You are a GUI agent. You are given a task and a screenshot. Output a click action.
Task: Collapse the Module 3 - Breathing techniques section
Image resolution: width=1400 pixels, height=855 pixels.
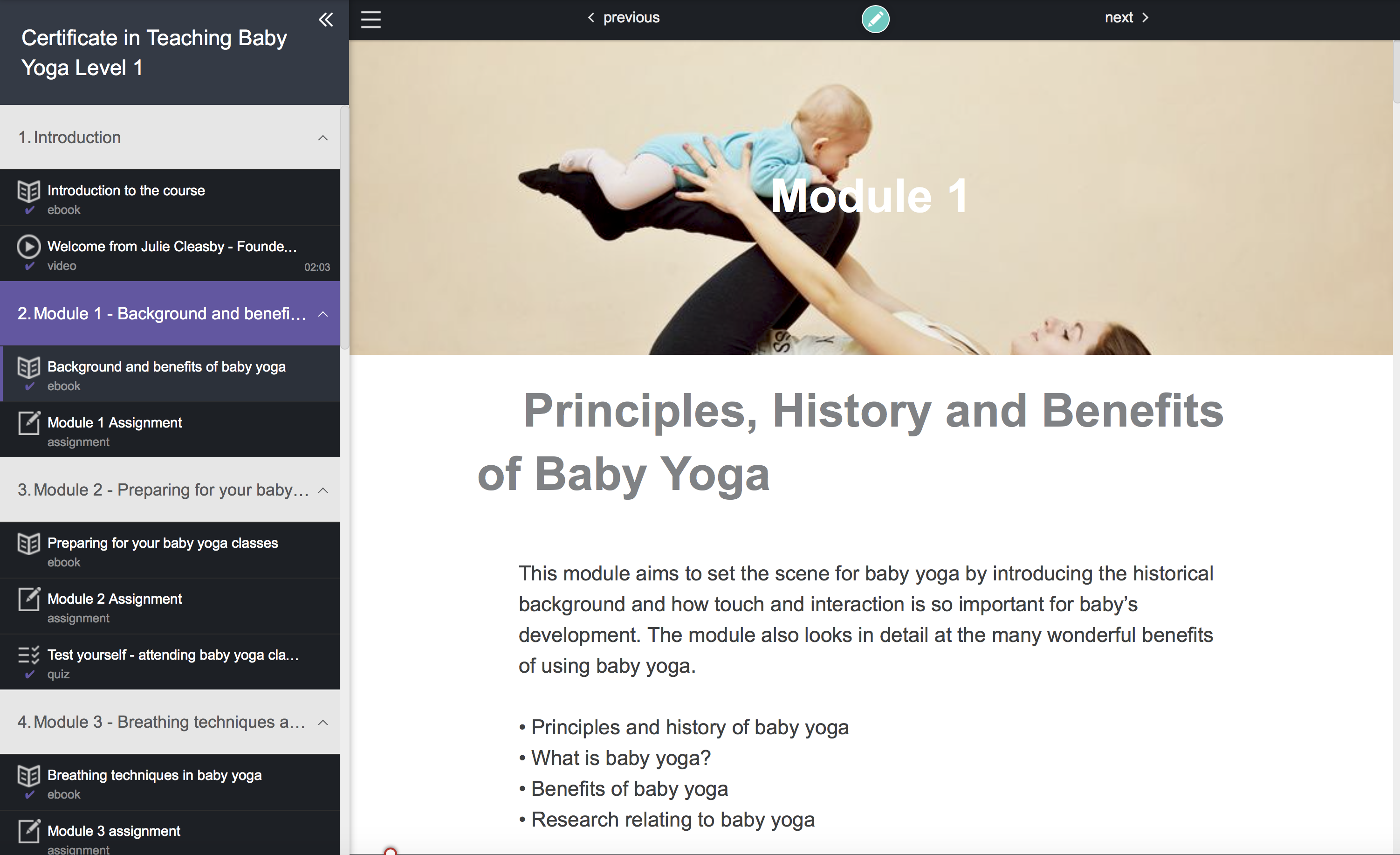323,723
